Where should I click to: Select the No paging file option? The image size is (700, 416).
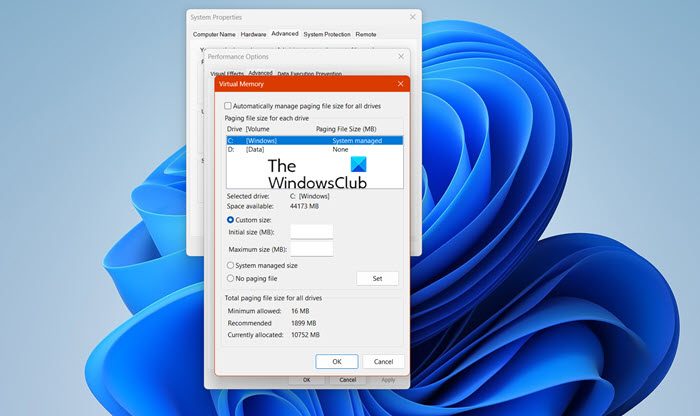(230, 278)
